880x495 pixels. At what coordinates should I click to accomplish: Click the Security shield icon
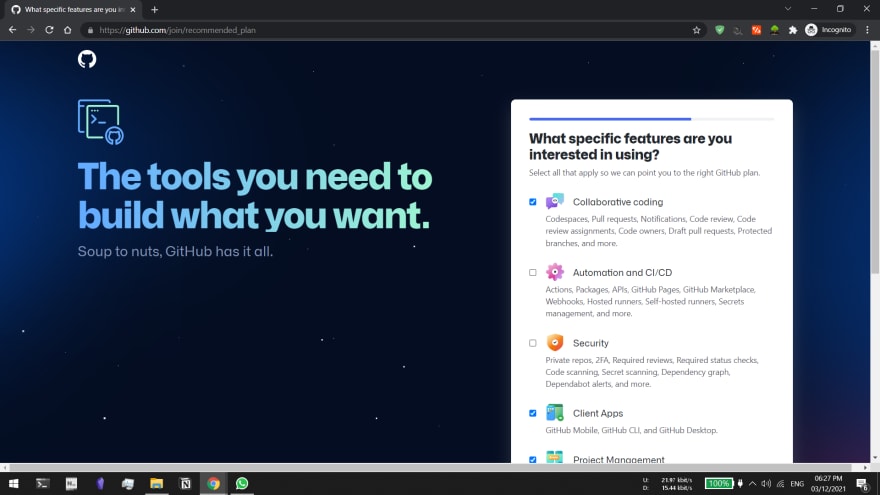click(554, 342)
